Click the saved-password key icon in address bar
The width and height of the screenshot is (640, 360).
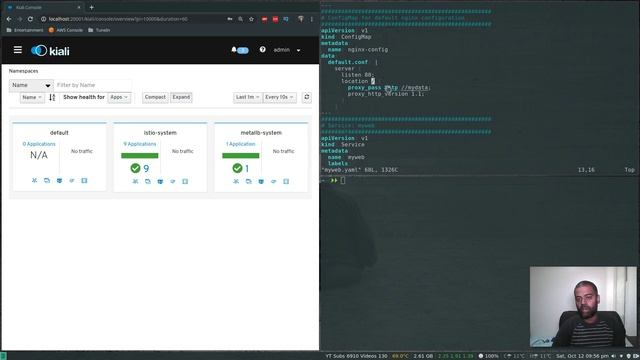tap(230, 19)
